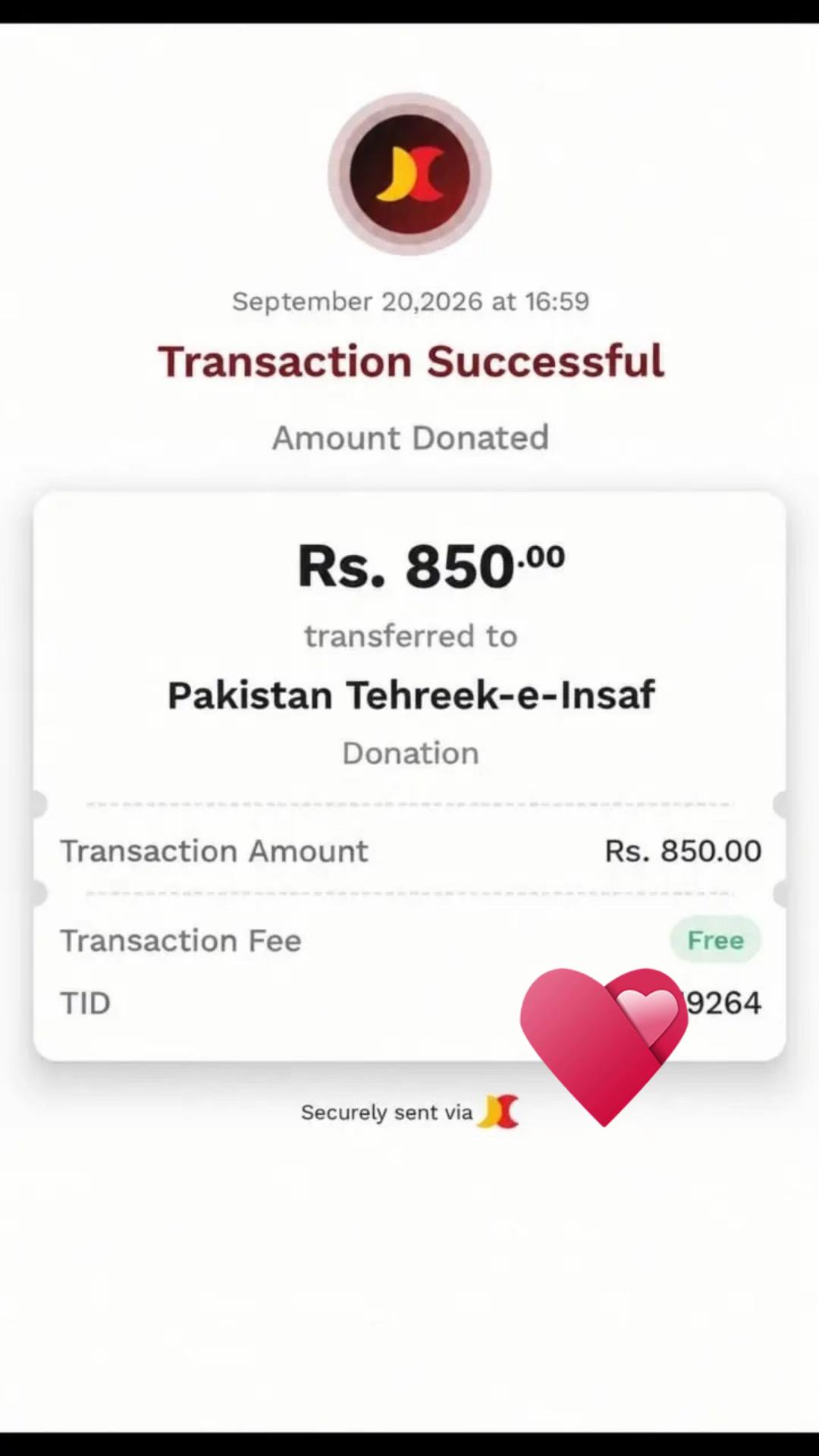Select the TID label
The image size is (819, 1456).
(85, 1003)
